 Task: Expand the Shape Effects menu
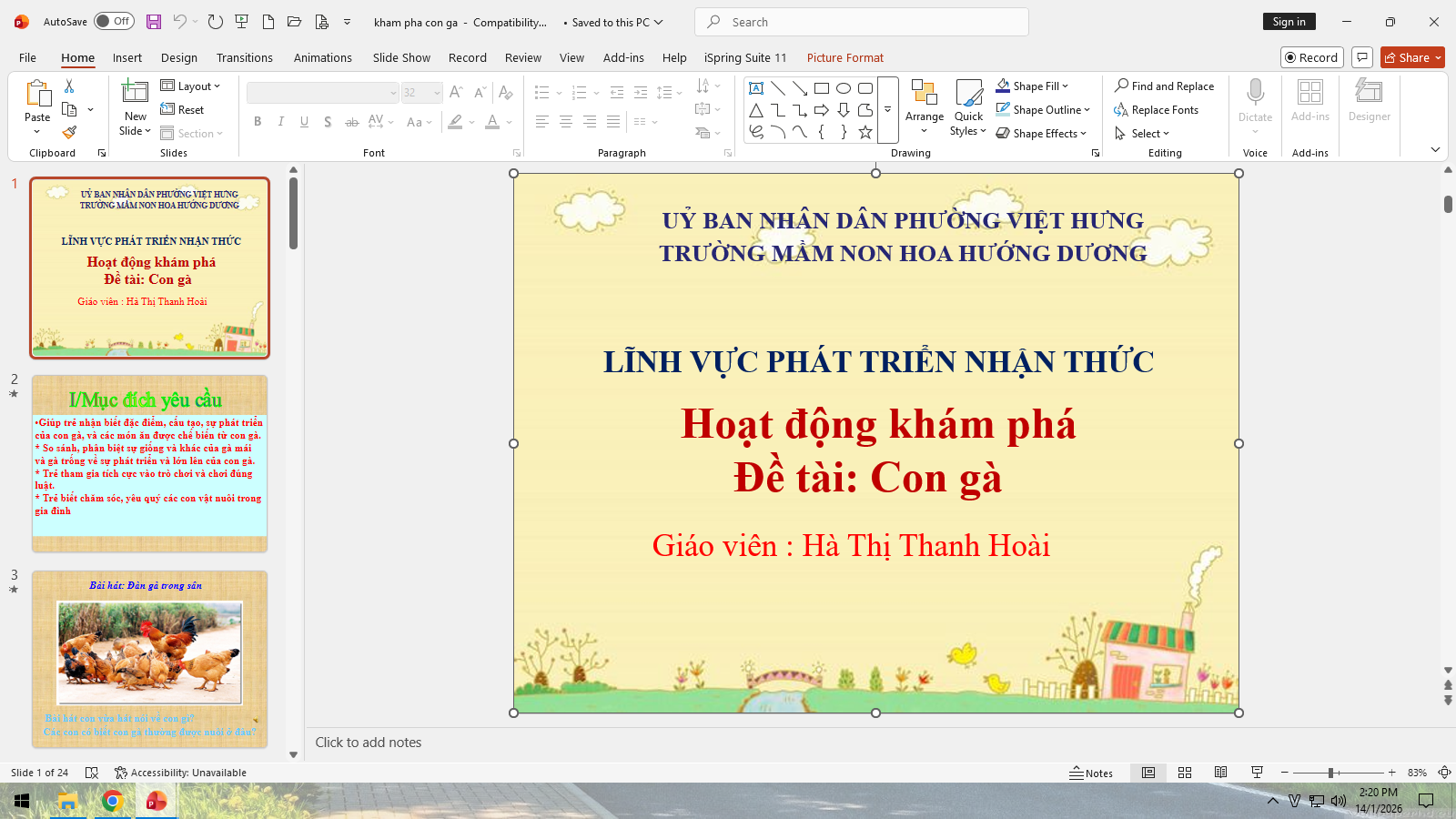pyautogui.click(x=1041, y=134)
